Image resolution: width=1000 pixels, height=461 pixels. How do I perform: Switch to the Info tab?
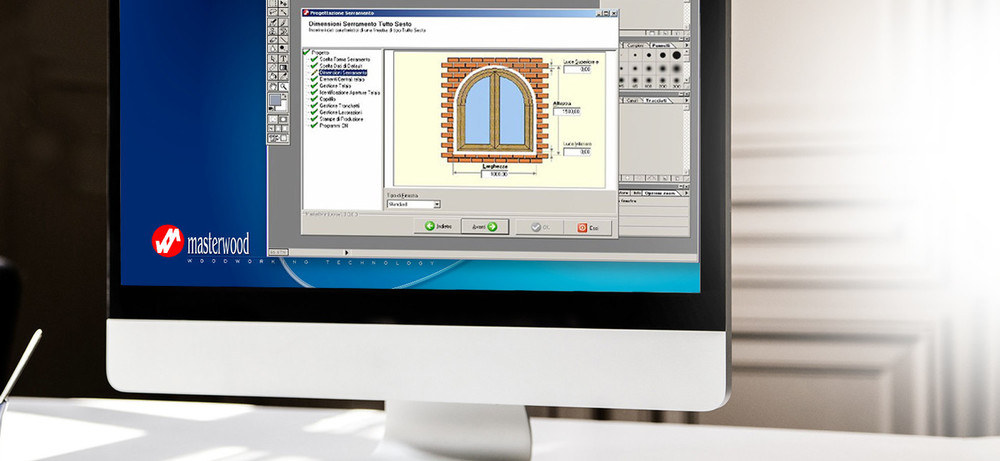(636, 193)
